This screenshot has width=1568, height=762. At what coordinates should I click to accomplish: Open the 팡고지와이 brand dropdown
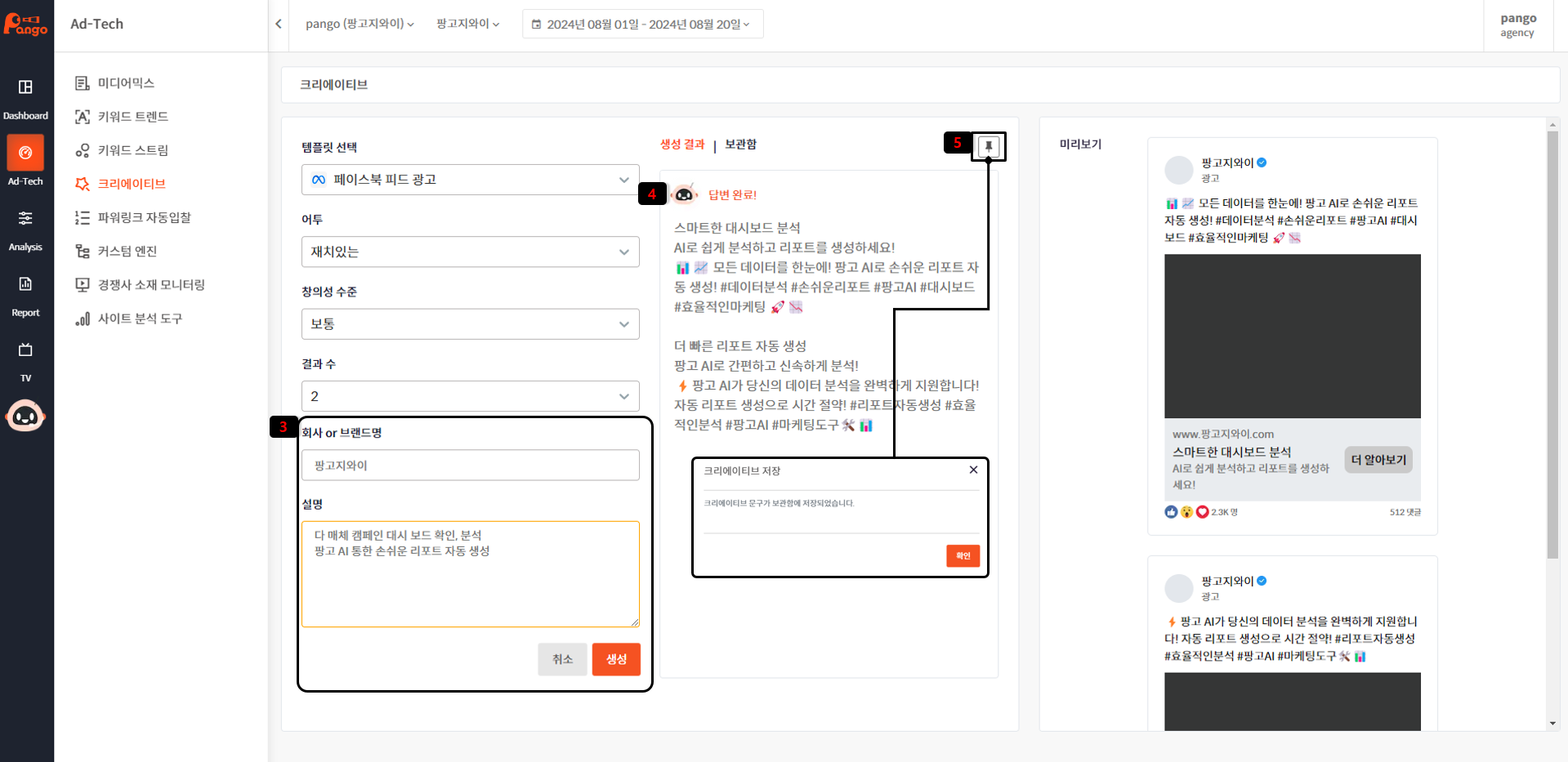click(467, 24)
